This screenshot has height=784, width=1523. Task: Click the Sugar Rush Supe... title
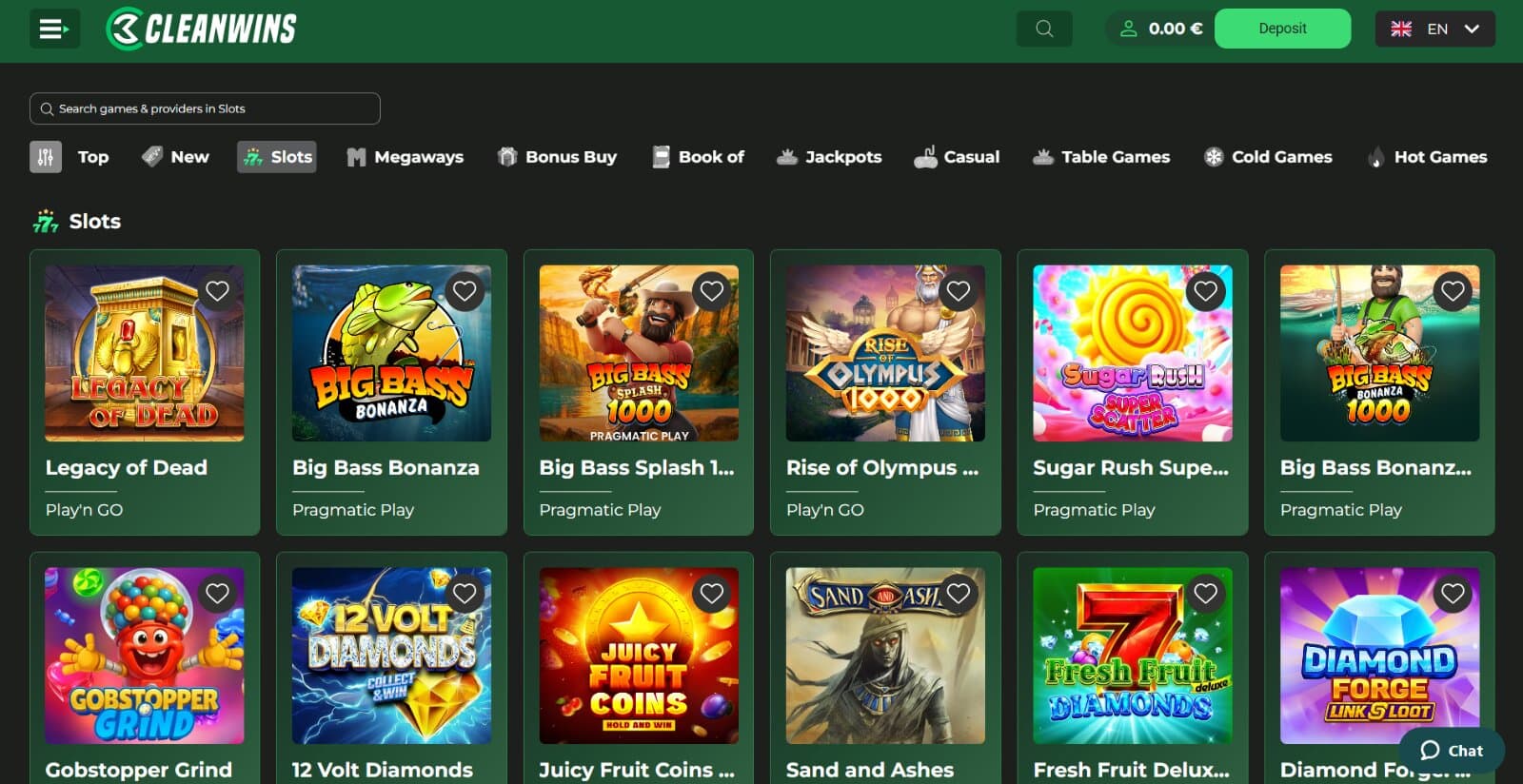pos(1131,468)
